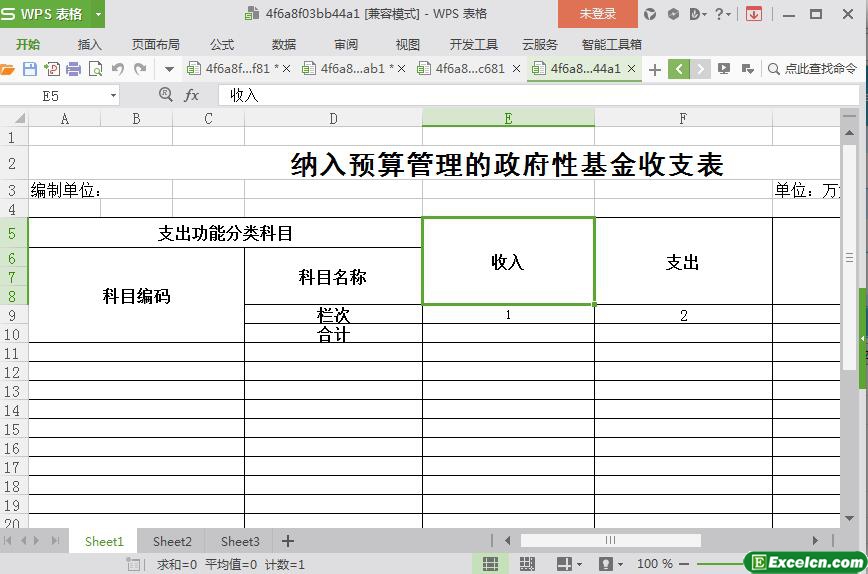
Task: Select the 插入 ribbon tab
Action: (x=89, y=44)
